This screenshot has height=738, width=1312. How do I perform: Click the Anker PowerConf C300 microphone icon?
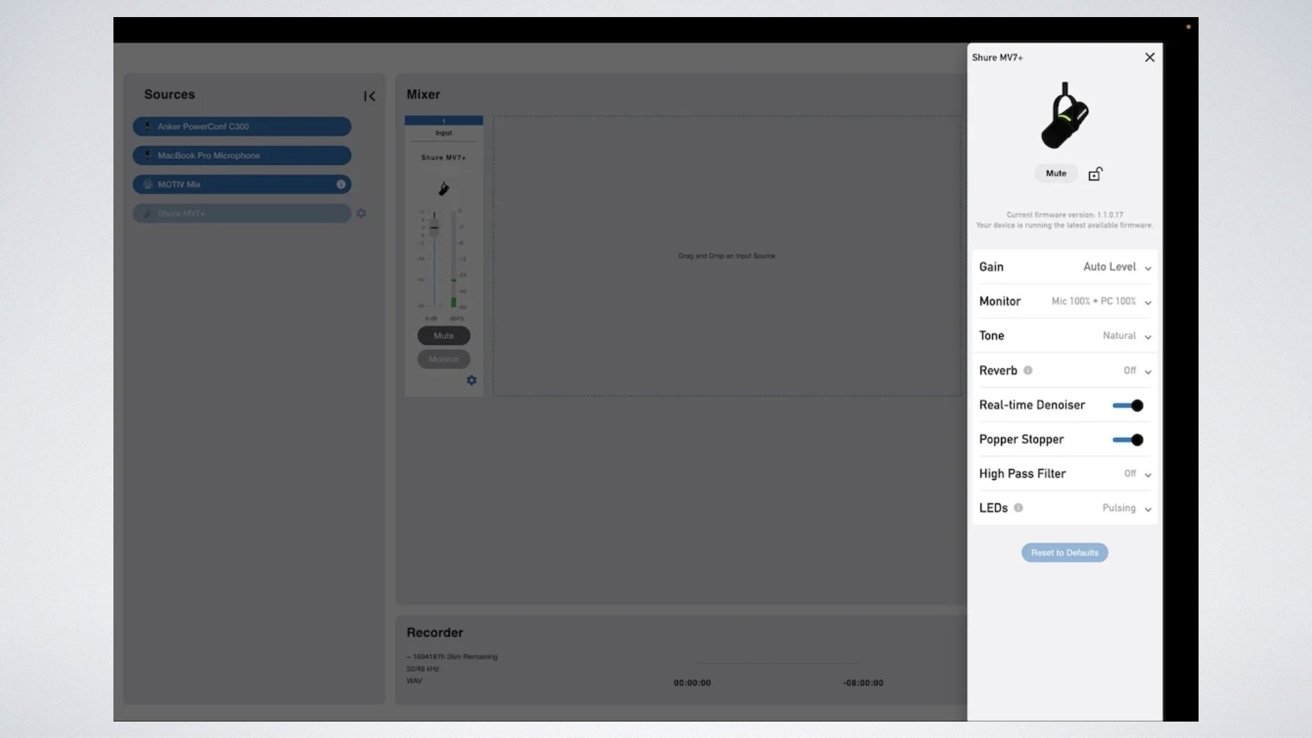[147, 127]
